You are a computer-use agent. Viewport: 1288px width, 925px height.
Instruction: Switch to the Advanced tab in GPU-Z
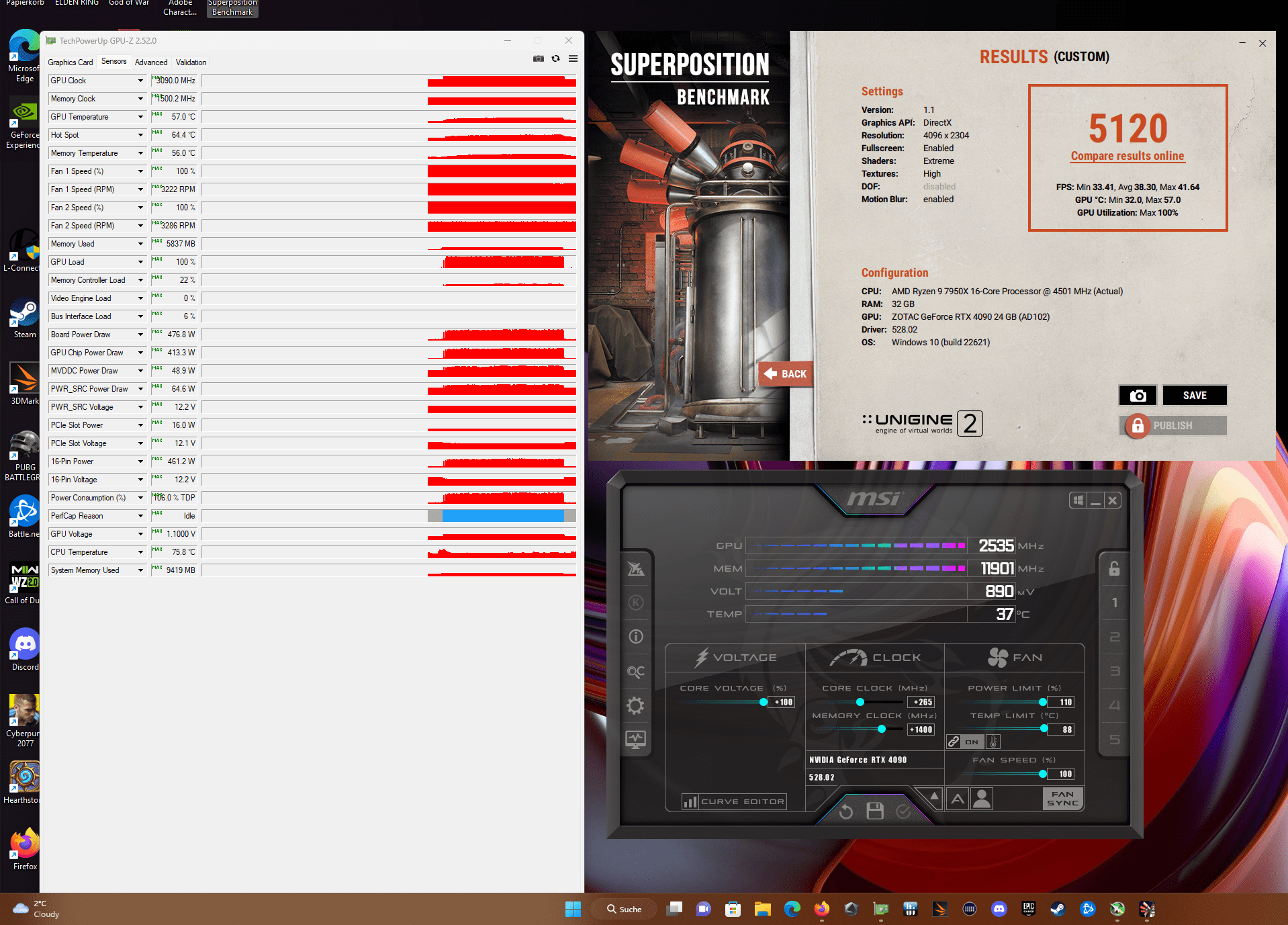151,62
